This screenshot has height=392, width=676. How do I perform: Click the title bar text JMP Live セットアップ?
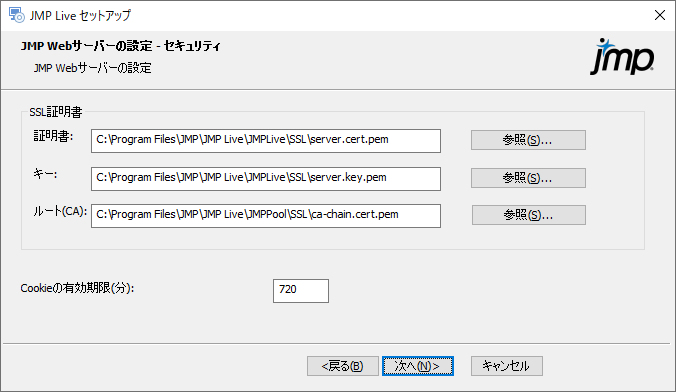(x=80, y=16)
